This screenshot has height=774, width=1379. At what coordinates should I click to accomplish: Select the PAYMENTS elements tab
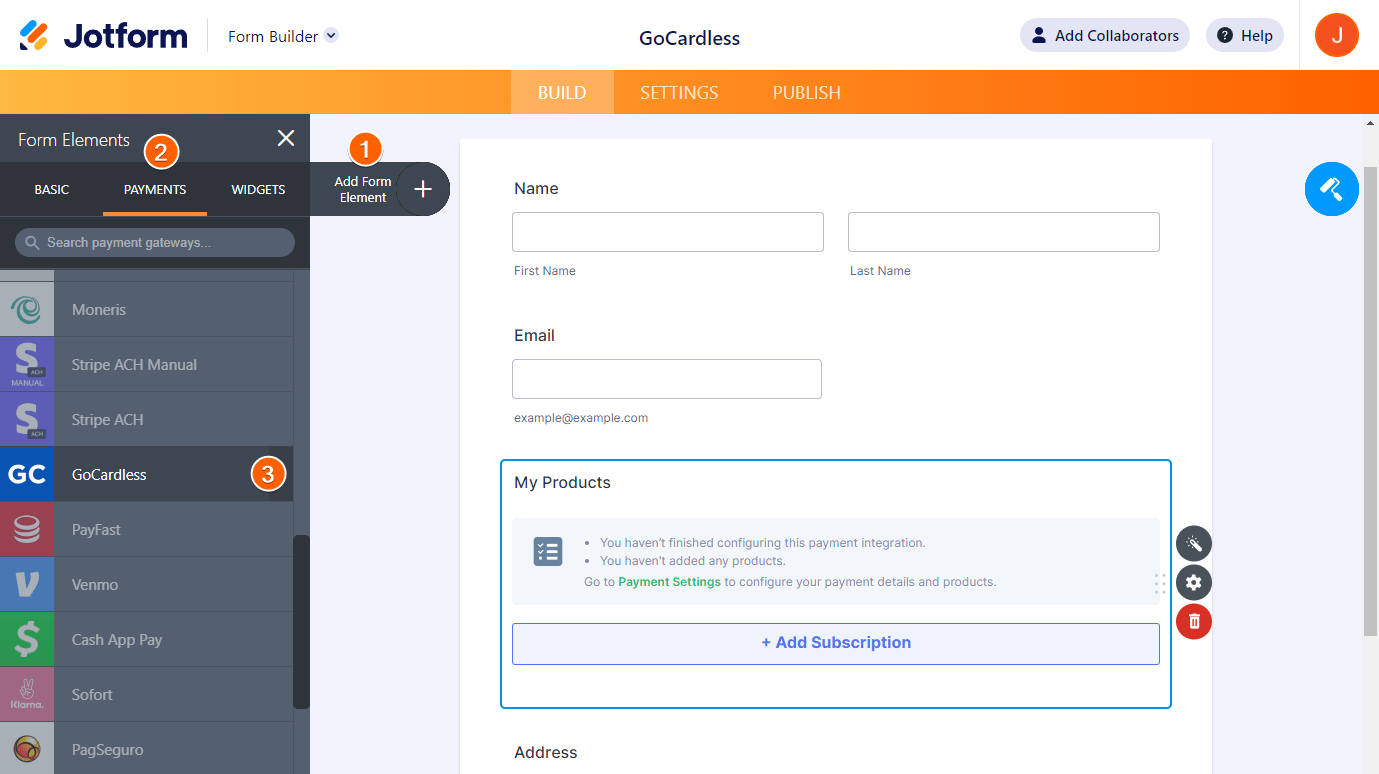click(x=155, y=189)
